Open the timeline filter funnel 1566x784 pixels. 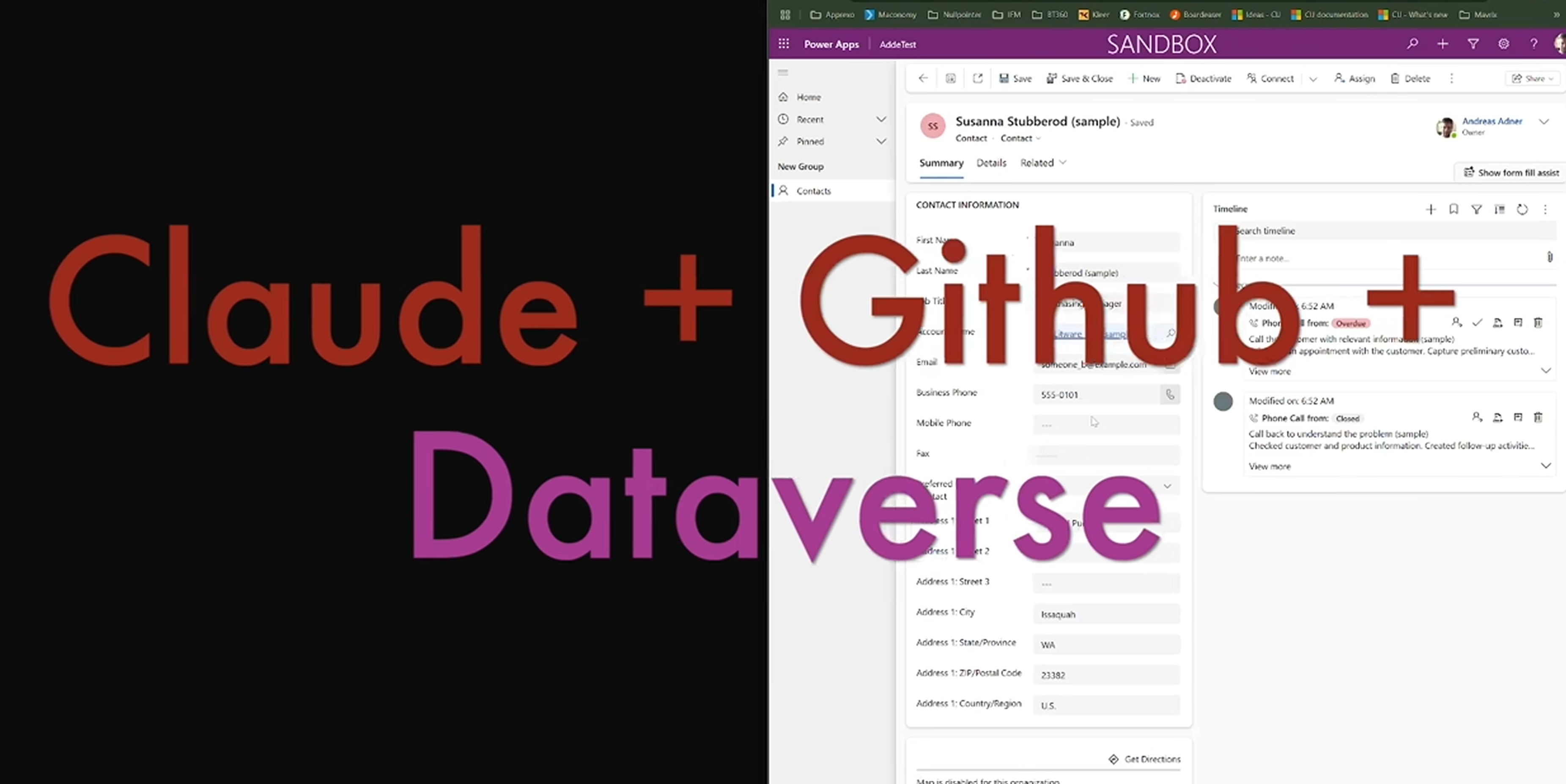1476,210
